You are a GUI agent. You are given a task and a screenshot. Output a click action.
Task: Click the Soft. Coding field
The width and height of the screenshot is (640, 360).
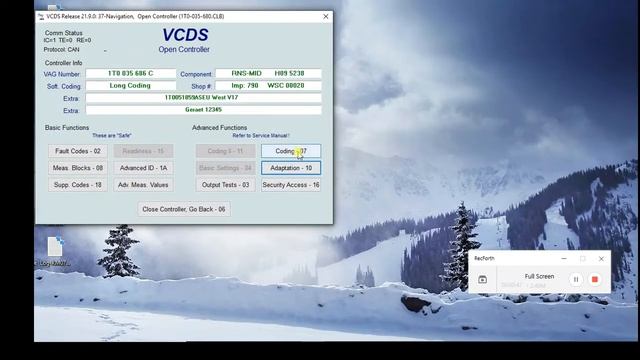pos(131,86)
